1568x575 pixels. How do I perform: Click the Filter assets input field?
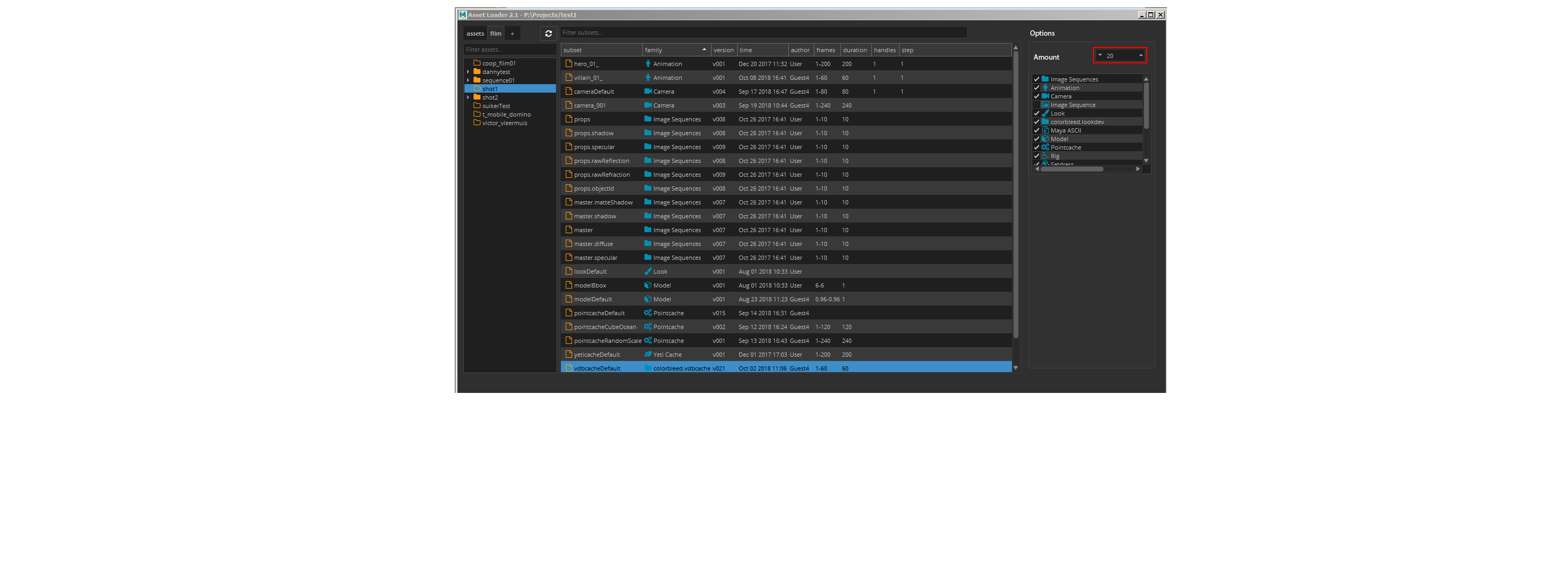point(510,50)
